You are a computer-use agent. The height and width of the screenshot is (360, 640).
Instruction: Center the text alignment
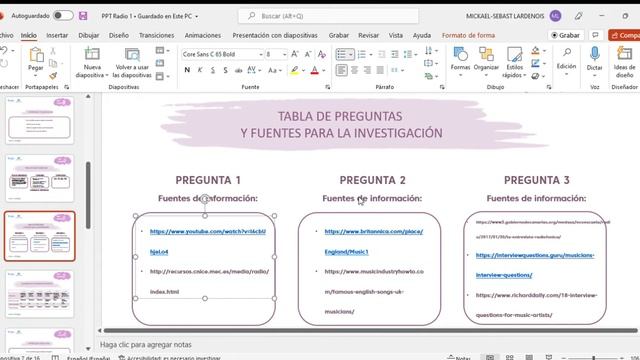354,70
